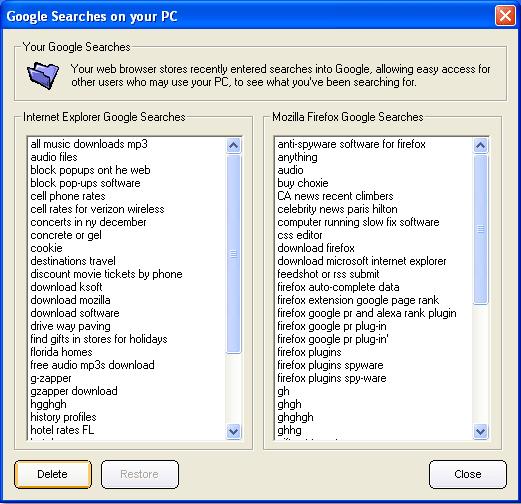Select 'all music downloads mp3' entry

pos(89,144)
